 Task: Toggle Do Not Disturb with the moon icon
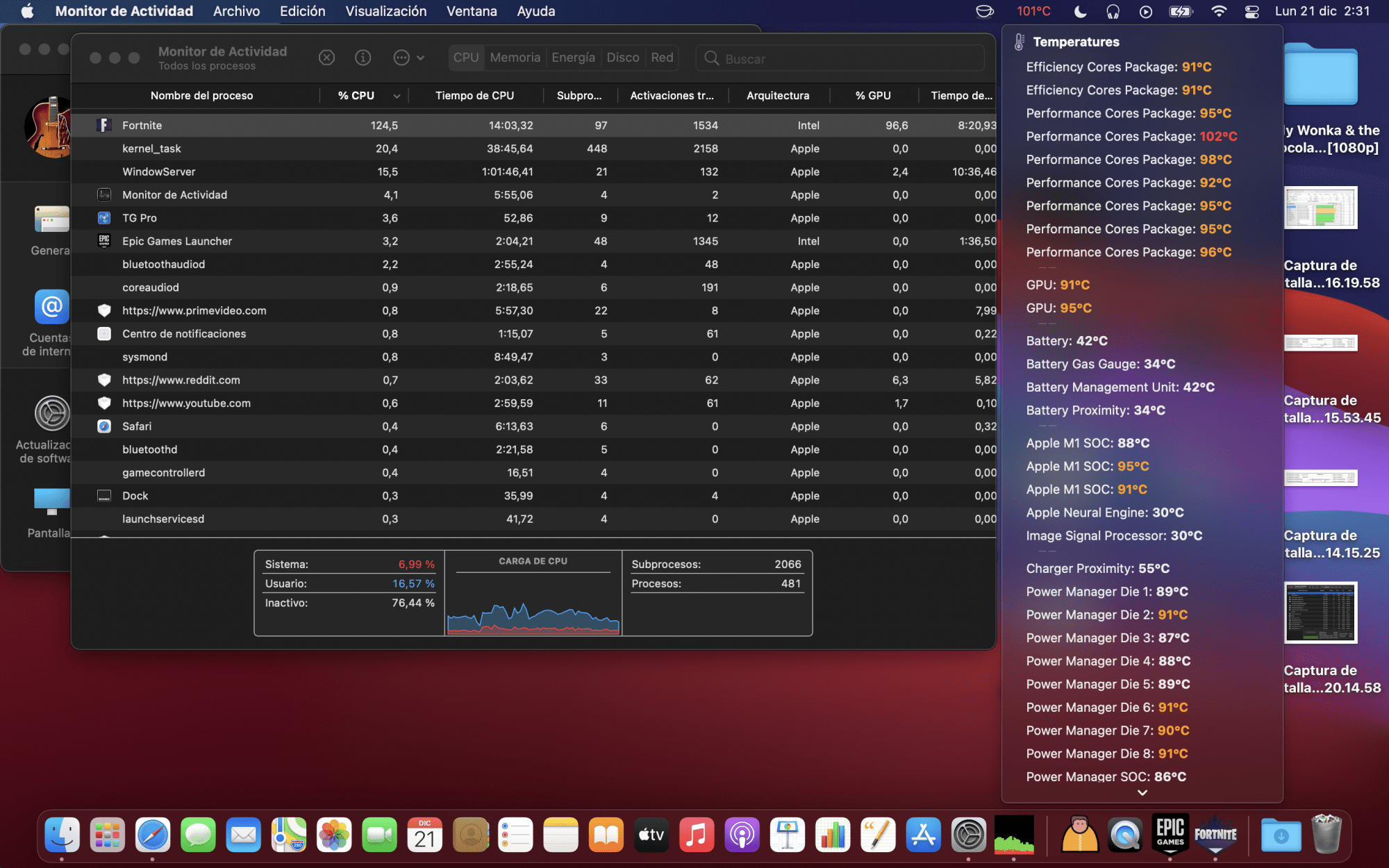1079,11
